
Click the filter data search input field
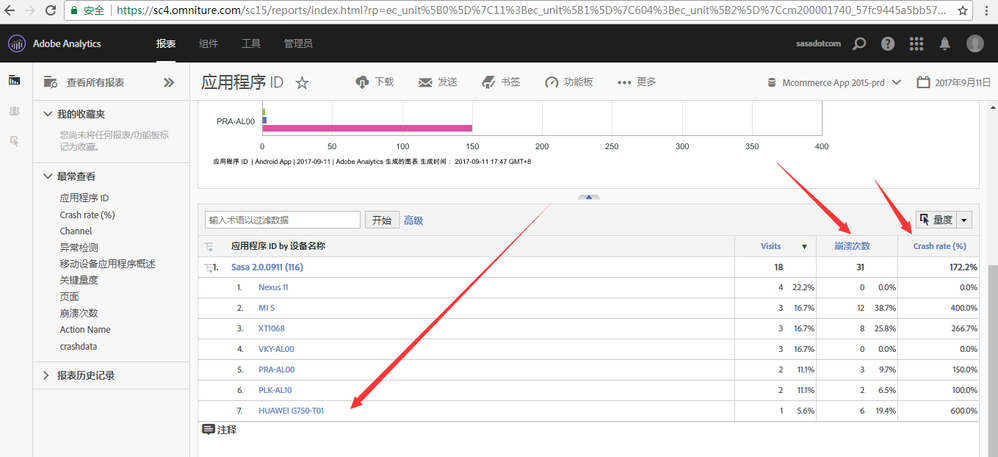click(x=282, y=220)
